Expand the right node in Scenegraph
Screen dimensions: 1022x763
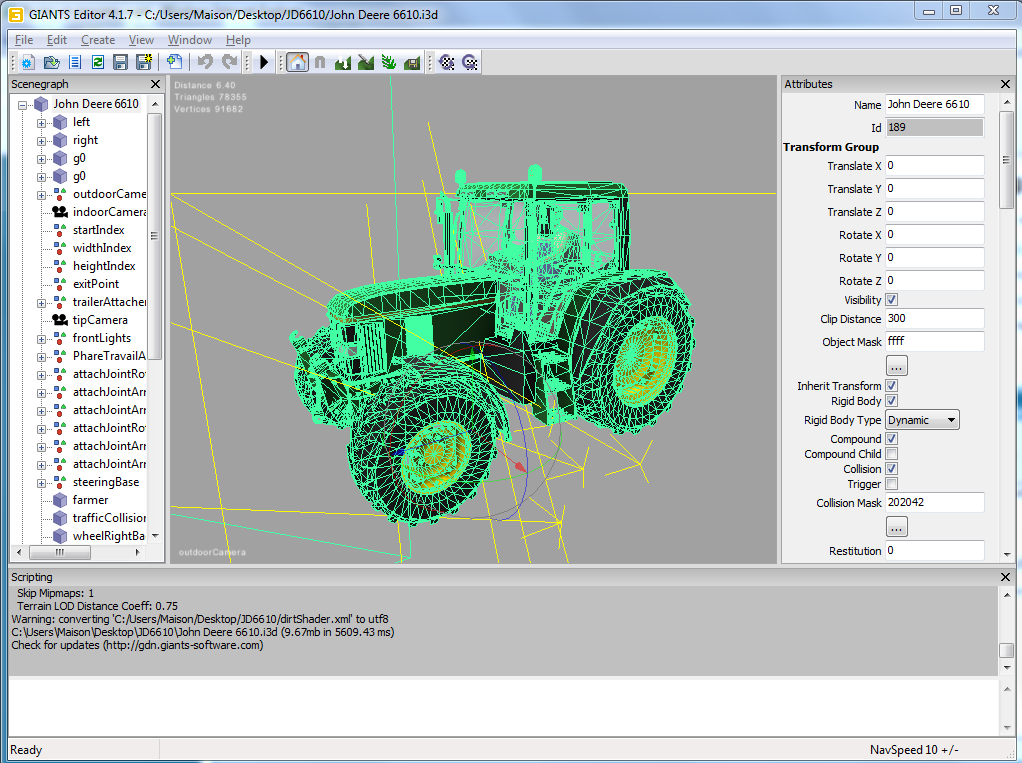pyautogui.click(x=41, y=141)
